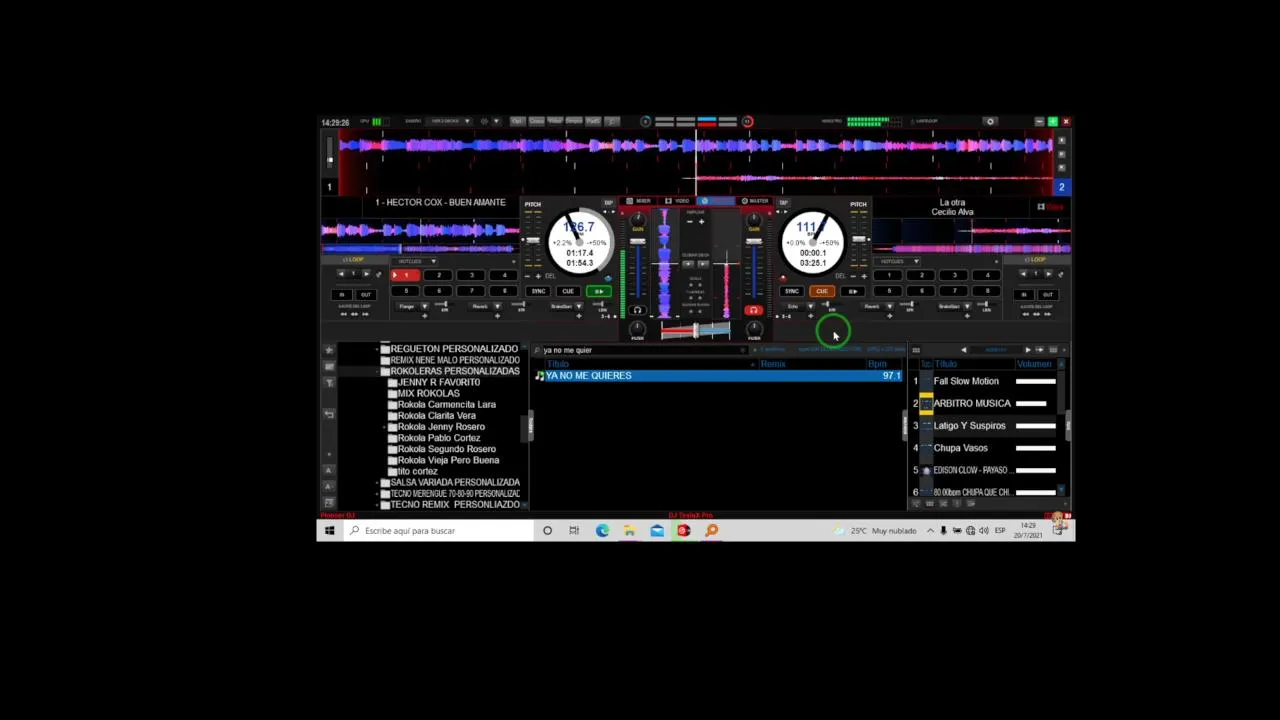Open File Explorer from taskbar
This screenshot has height=720, width=1280.
629,531
